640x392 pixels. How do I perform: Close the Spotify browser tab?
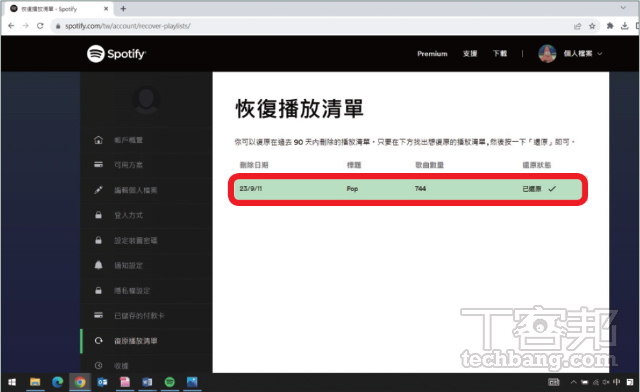coord(106,9)
